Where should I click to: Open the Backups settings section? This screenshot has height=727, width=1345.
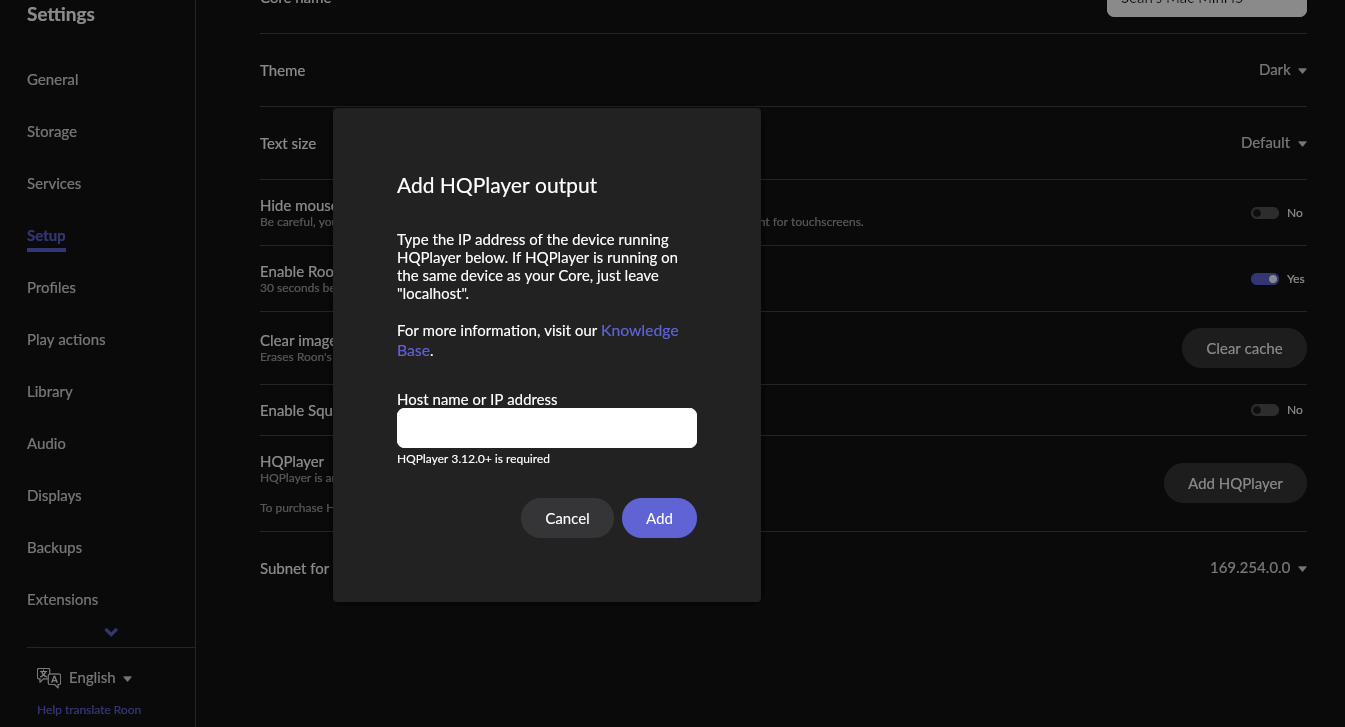coord(54,548)
